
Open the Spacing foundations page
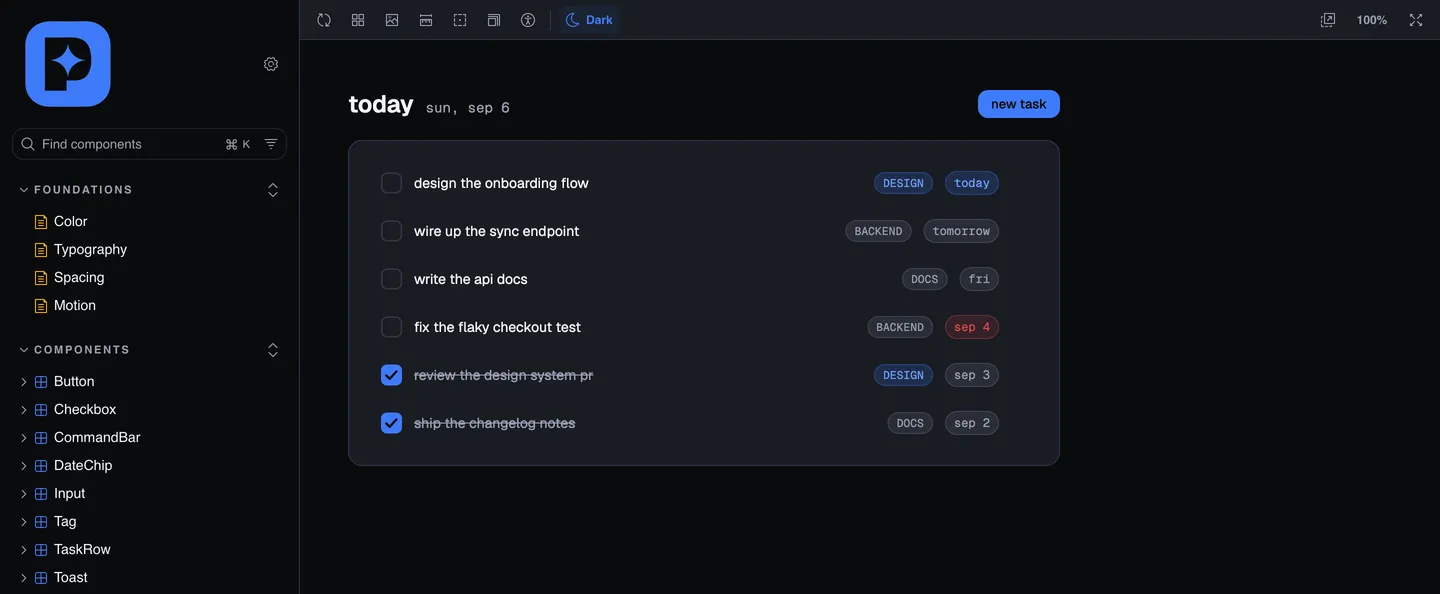(79, 278)
